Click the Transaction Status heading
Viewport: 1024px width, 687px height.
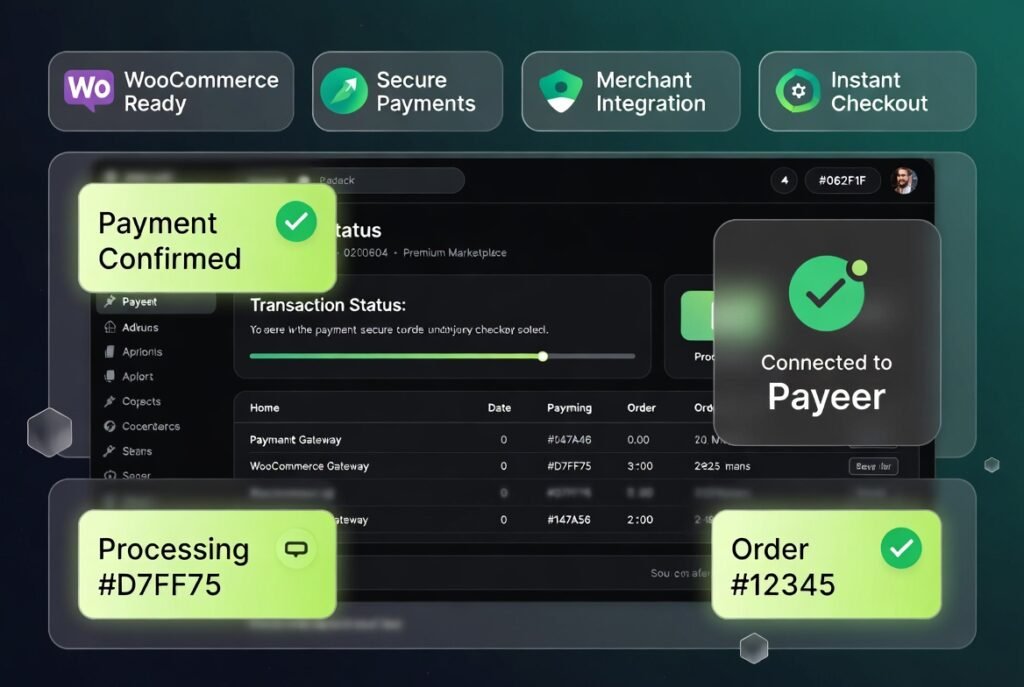328,305
